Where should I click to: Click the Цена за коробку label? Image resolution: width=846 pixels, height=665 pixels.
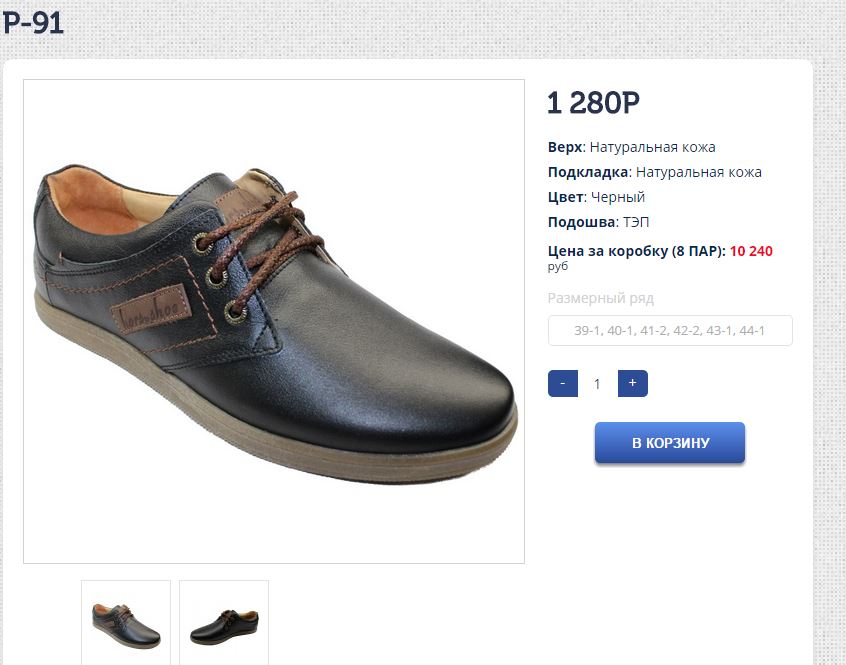point(636,251)
